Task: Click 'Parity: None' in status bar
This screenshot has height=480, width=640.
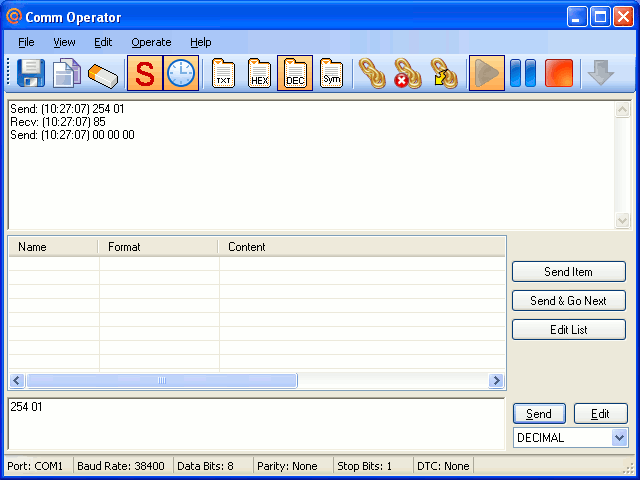Action: coord(287,466)
